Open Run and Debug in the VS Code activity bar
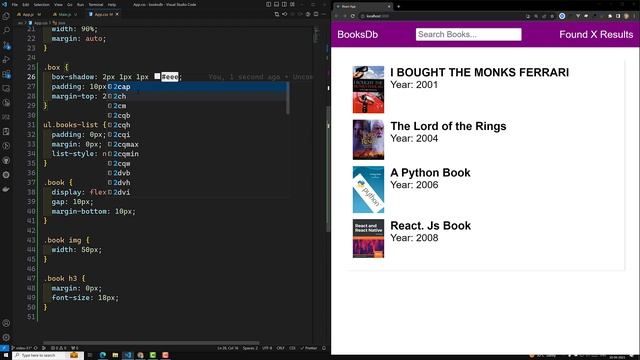640x360 pixels. click(6, 60)
